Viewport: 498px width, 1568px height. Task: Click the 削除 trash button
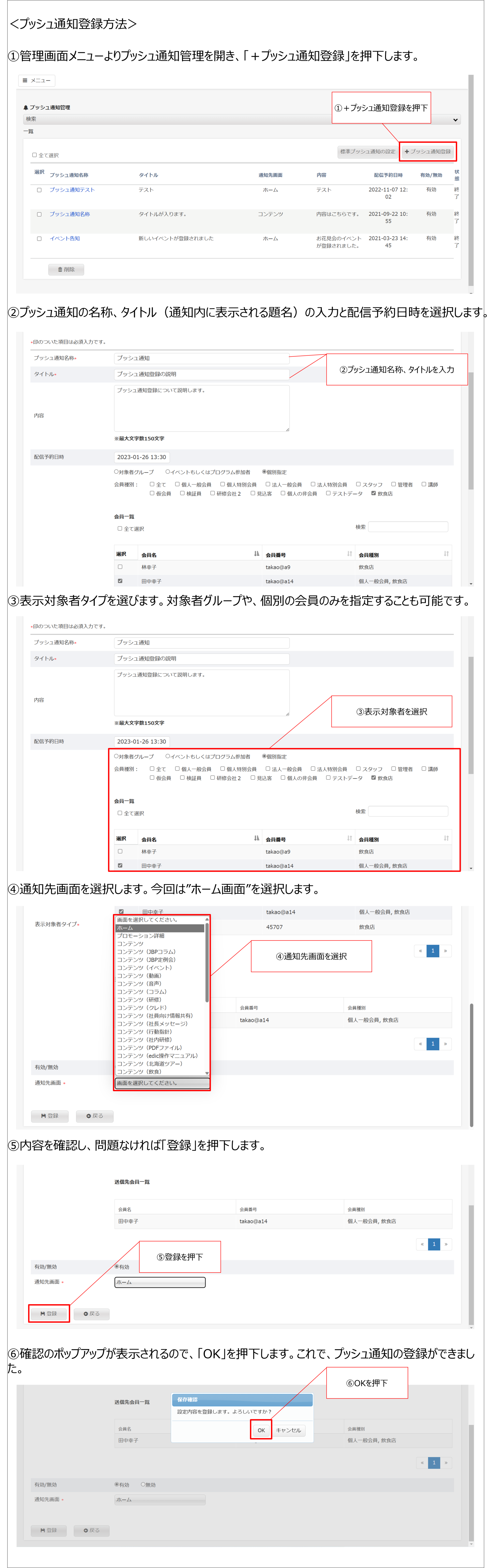66,269
